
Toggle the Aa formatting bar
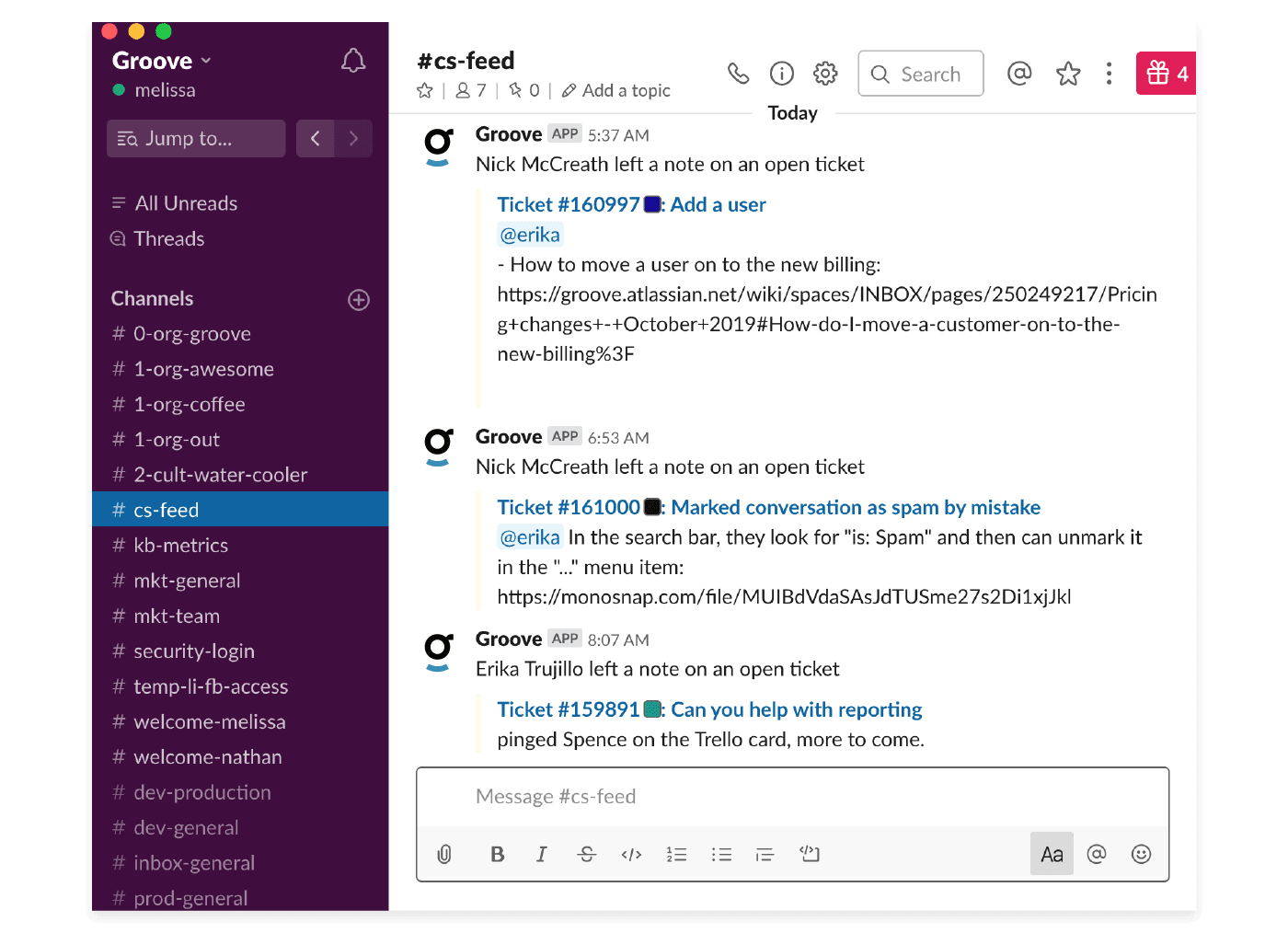click(1052, 854)
